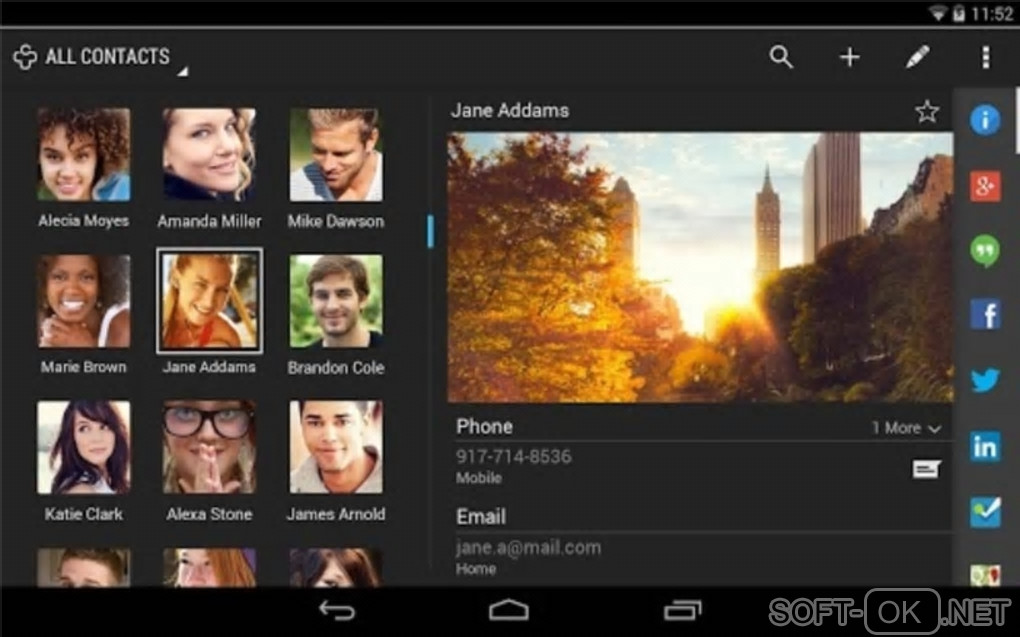Tap the Android back button
1020x637 pixels.
coord(337,610)
